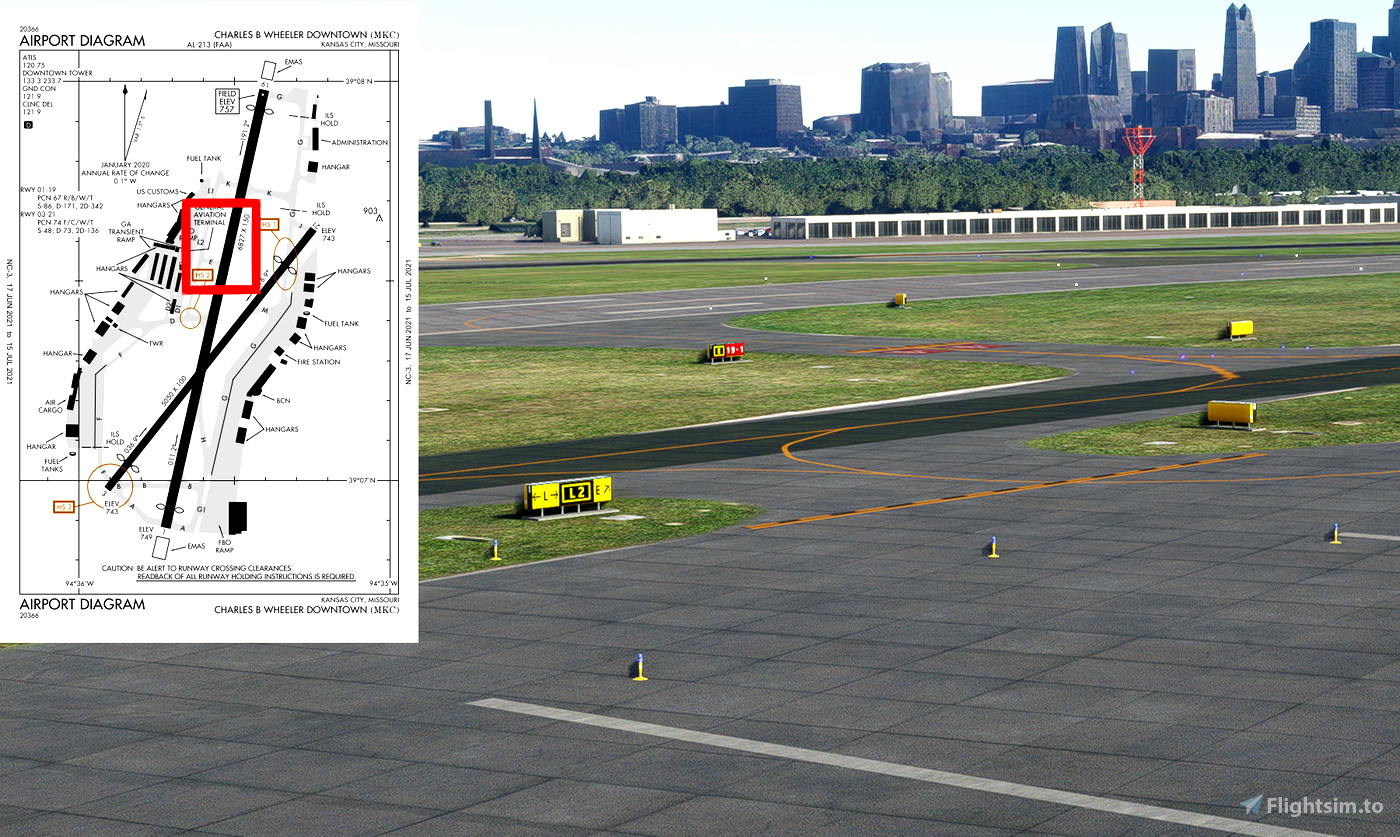Select the FIELD ELEV 757 box on the diagram
Image resolution: width=1400 pixels, height=837 pixels.
227,100
